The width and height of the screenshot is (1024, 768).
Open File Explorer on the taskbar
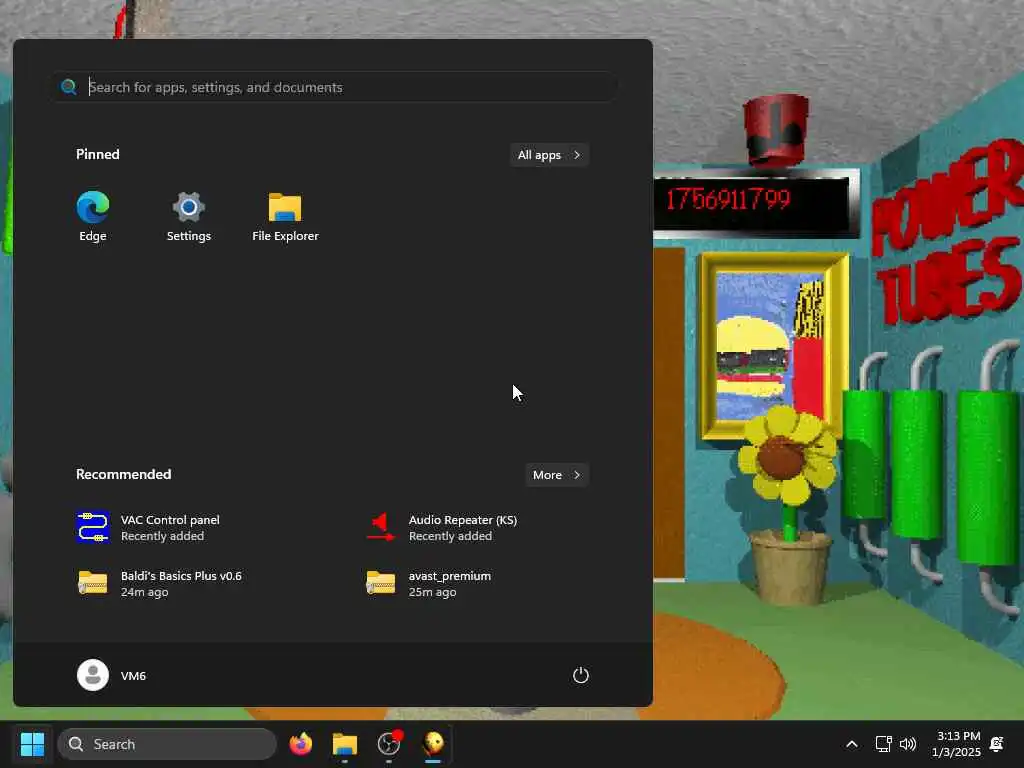pos(345,744)
